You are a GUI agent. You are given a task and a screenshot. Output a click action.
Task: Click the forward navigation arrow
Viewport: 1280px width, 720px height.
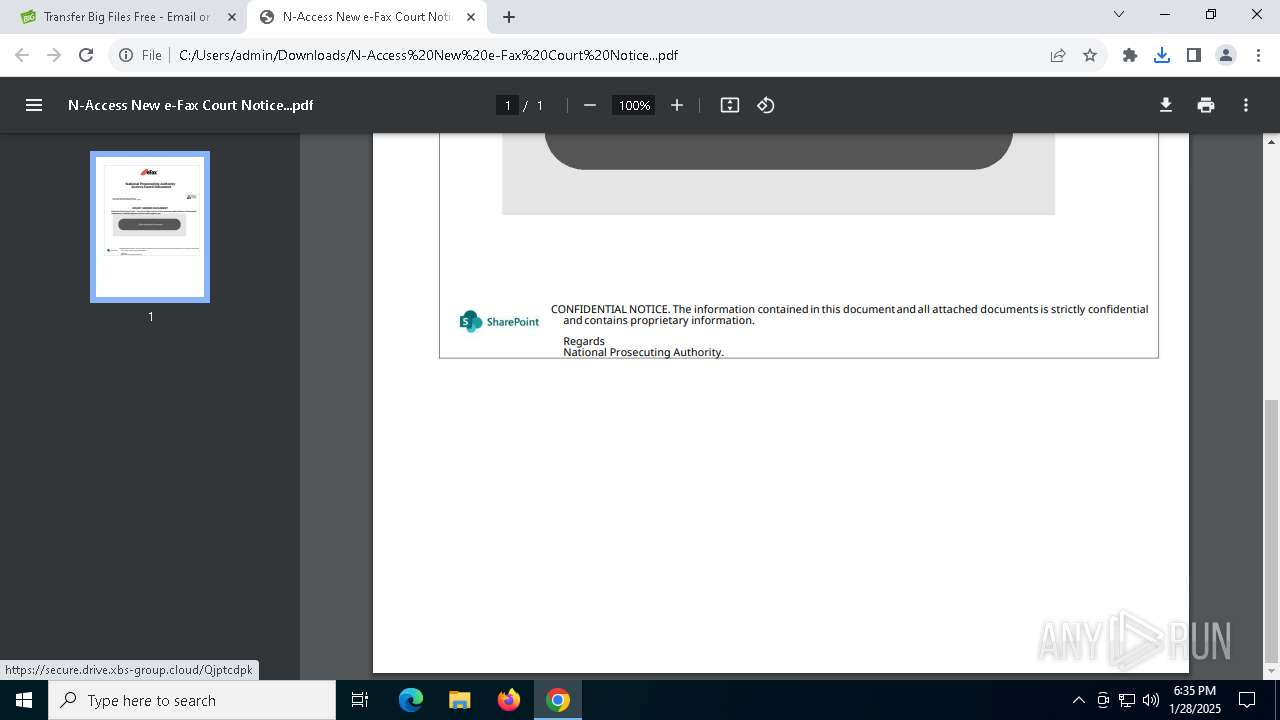[x=54, y=55]
